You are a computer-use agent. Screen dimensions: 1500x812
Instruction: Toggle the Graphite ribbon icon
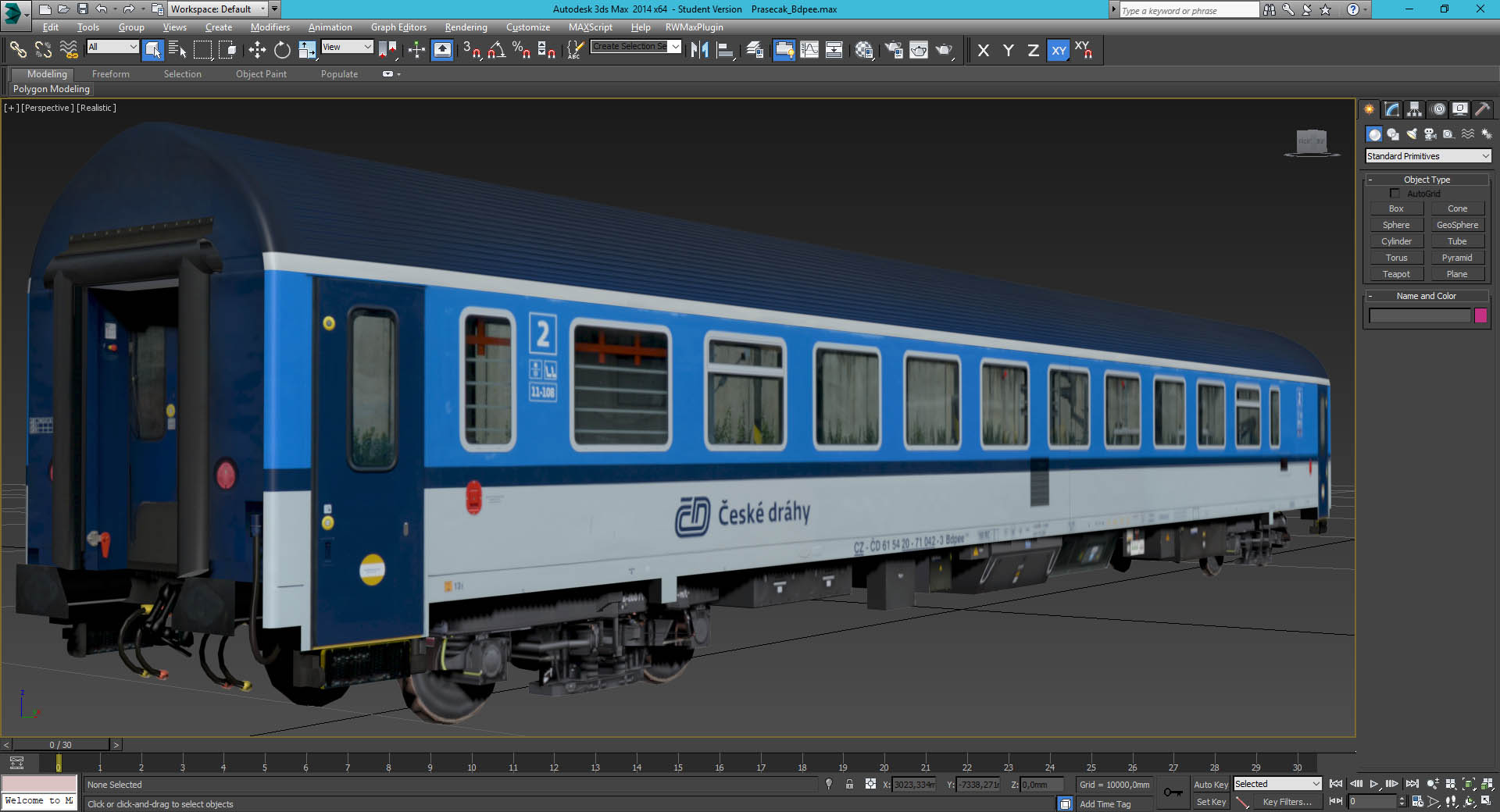pos(784,50)
